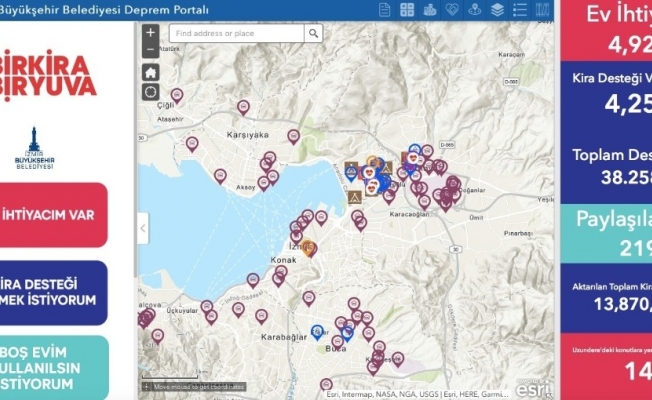Open the layers list widget
This screenshot has height=400, width=652.
tap(497, 10)
